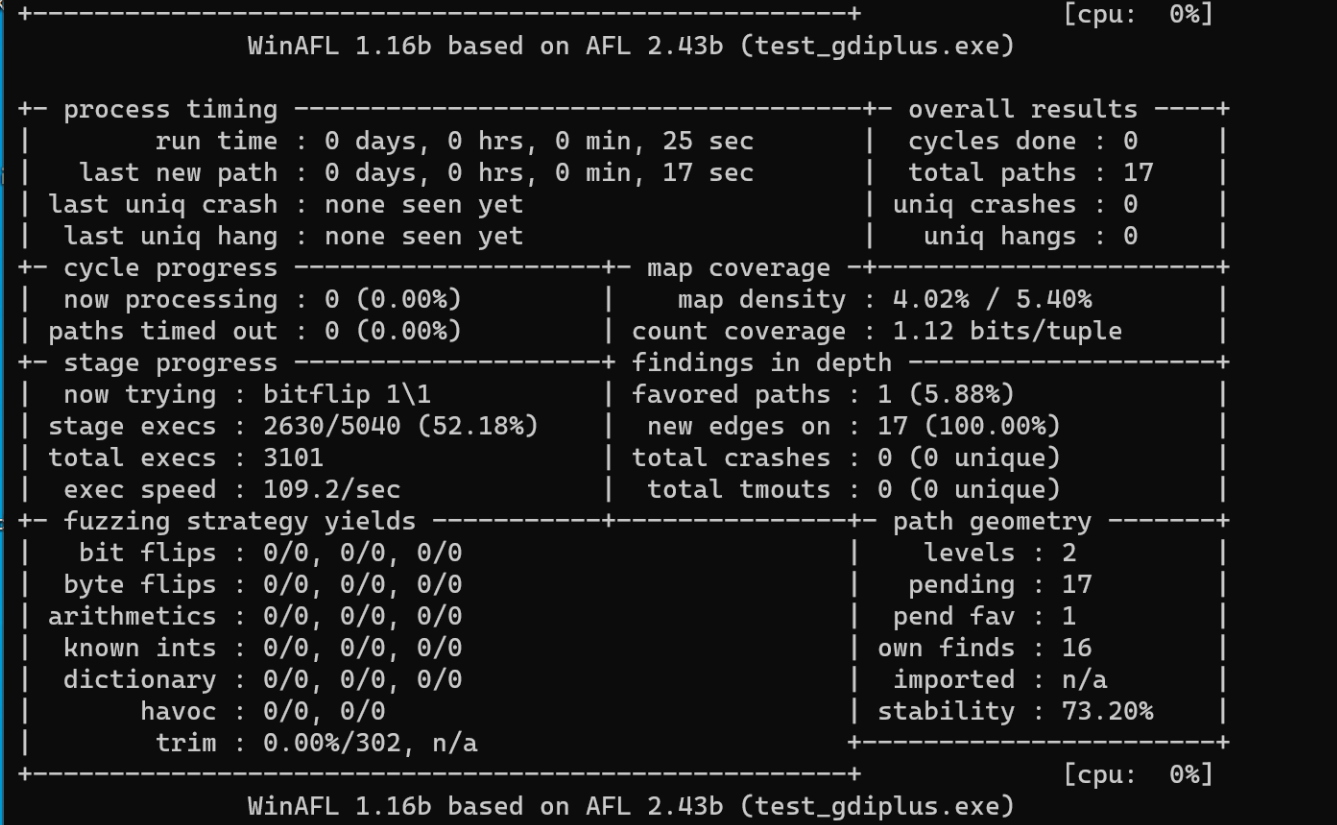The width and height of the screenshot is (1337, 825).
Task: Click the total paths count 17
Action: [x=1137, y=173]
